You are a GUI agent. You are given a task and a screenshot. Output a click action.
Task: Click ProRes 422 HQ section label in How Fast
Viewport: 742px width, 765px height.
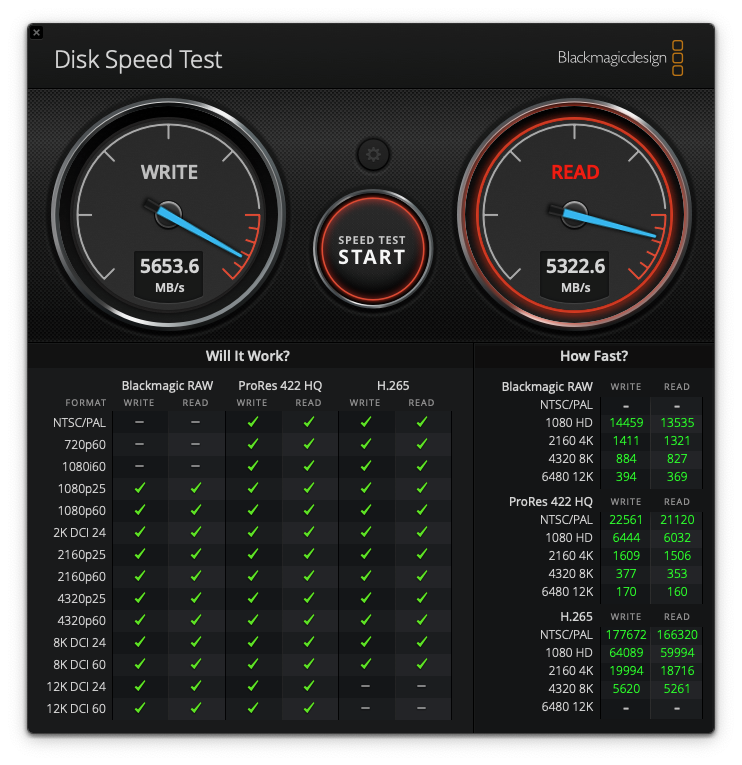(x=551, y=502)
